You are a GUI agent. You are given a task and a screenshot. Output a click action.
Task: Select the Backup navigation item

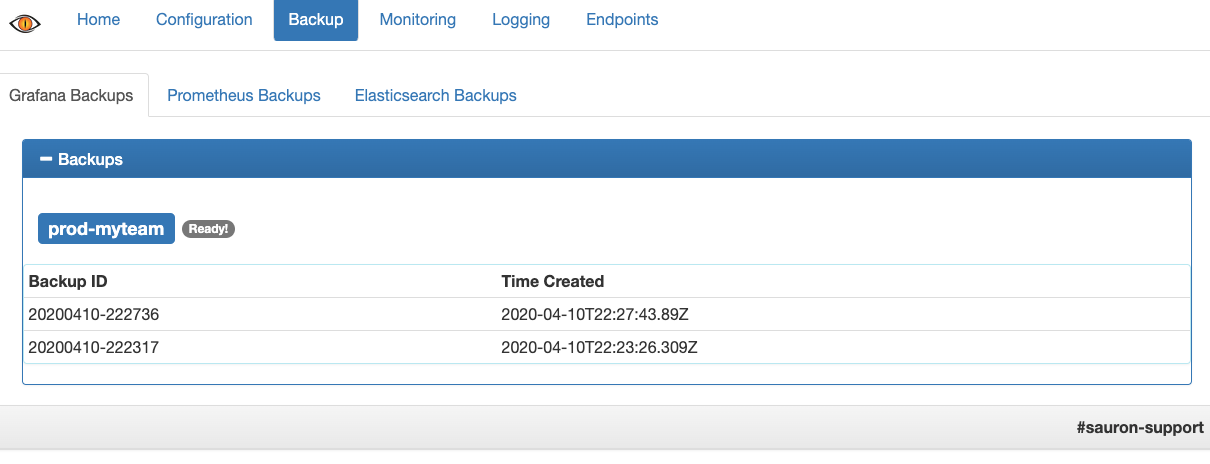pos(315,20)
